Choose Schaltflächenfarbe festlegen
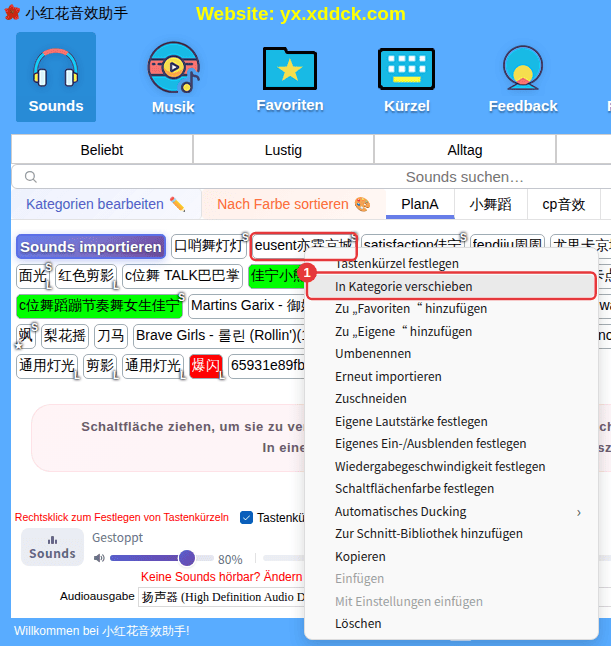The height and width of the screenshot is (646, 611). pos(451,488)
